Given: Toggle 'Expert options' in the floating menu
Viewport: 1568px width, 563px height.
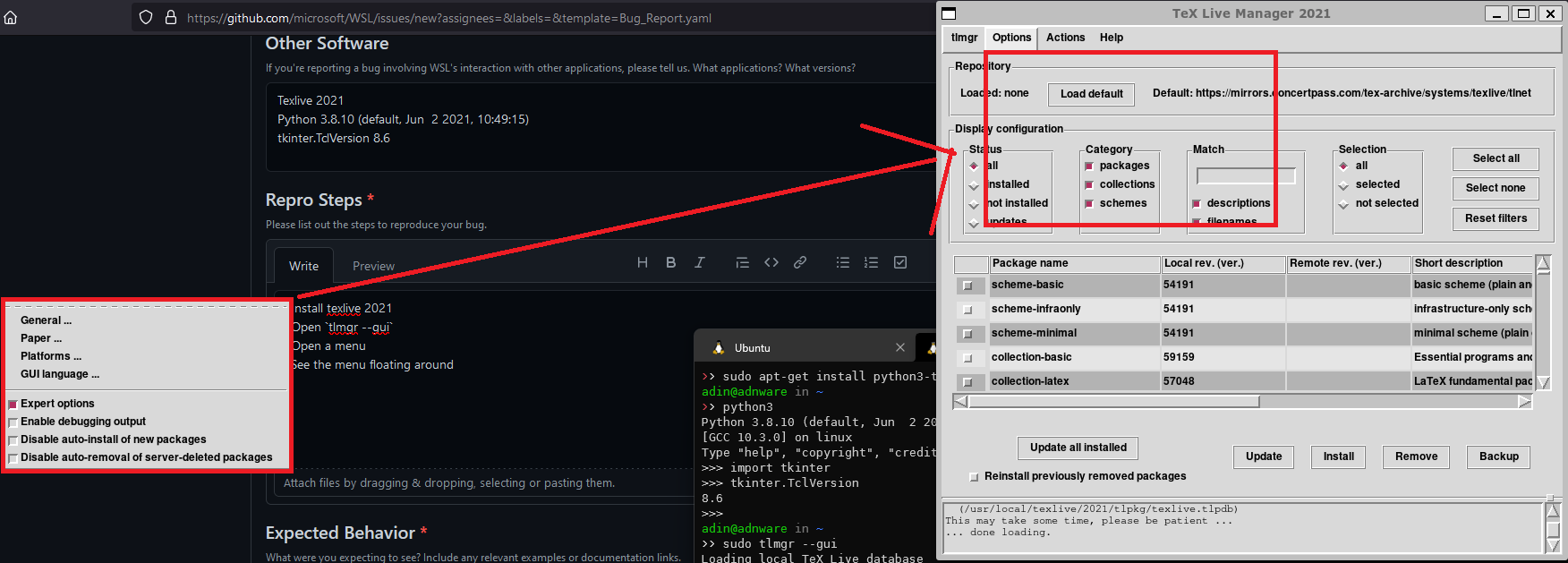Looking at the screenshot, I should point(13,405).
